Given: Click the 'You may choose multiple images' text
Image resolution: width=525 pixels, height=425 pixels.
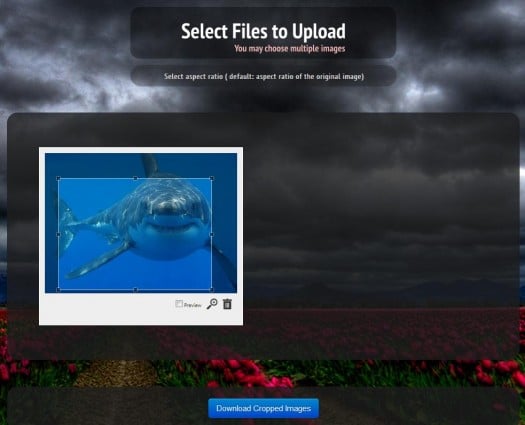Looking at the screenshot, I should 290,49.
